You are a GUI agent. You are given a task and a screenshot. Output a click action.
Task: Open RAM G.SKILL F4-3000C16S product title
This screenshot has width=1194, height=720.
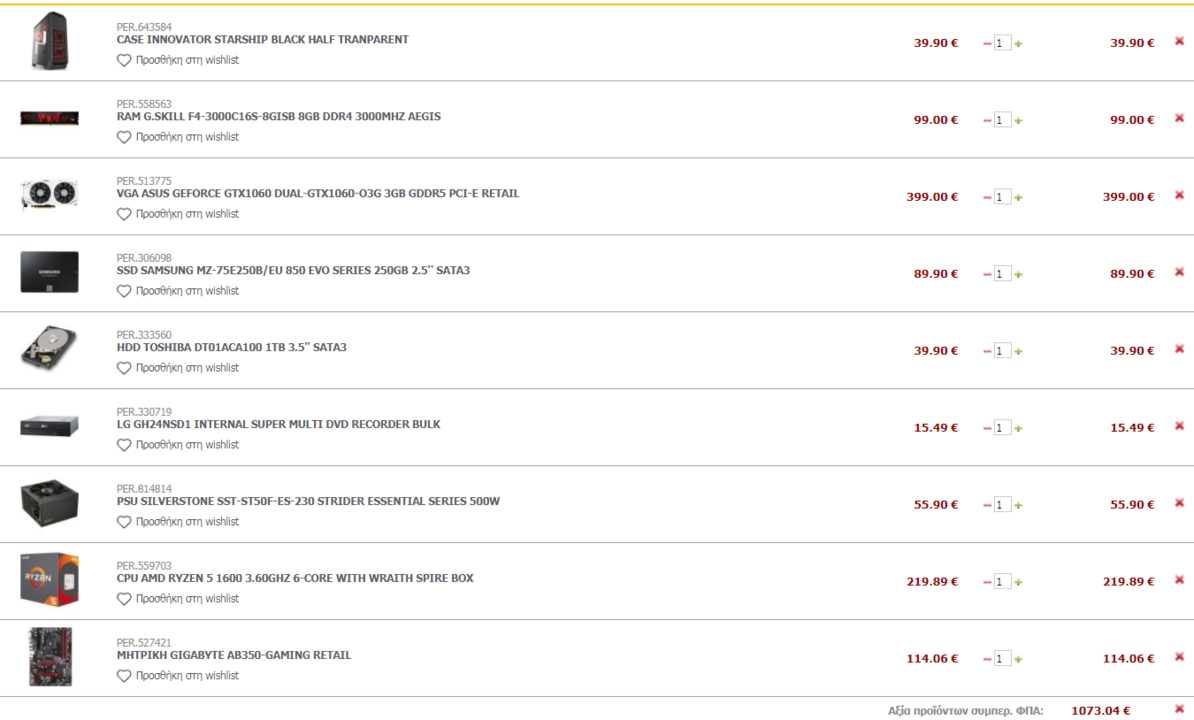pyautogui.click(x=279, y=116)
